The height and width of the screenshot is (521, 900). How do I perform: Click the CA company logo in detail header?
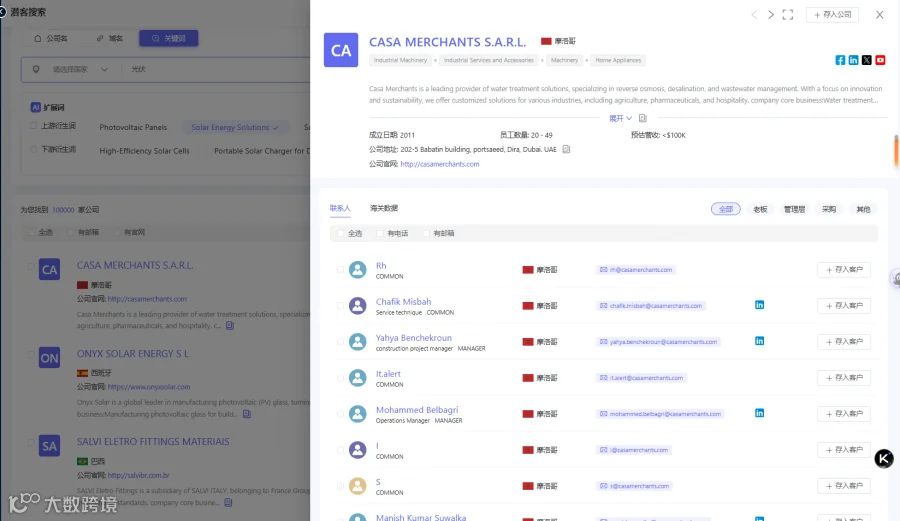341,50
